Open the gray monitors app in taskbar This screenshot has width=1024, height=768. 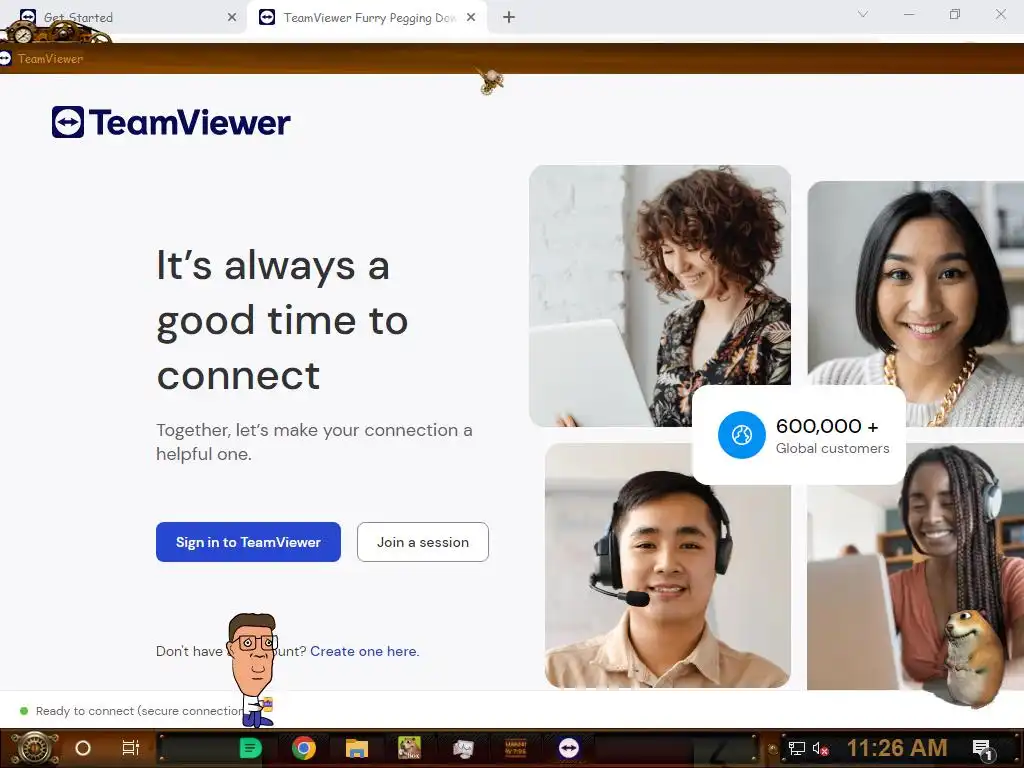[x=463, y=748]
